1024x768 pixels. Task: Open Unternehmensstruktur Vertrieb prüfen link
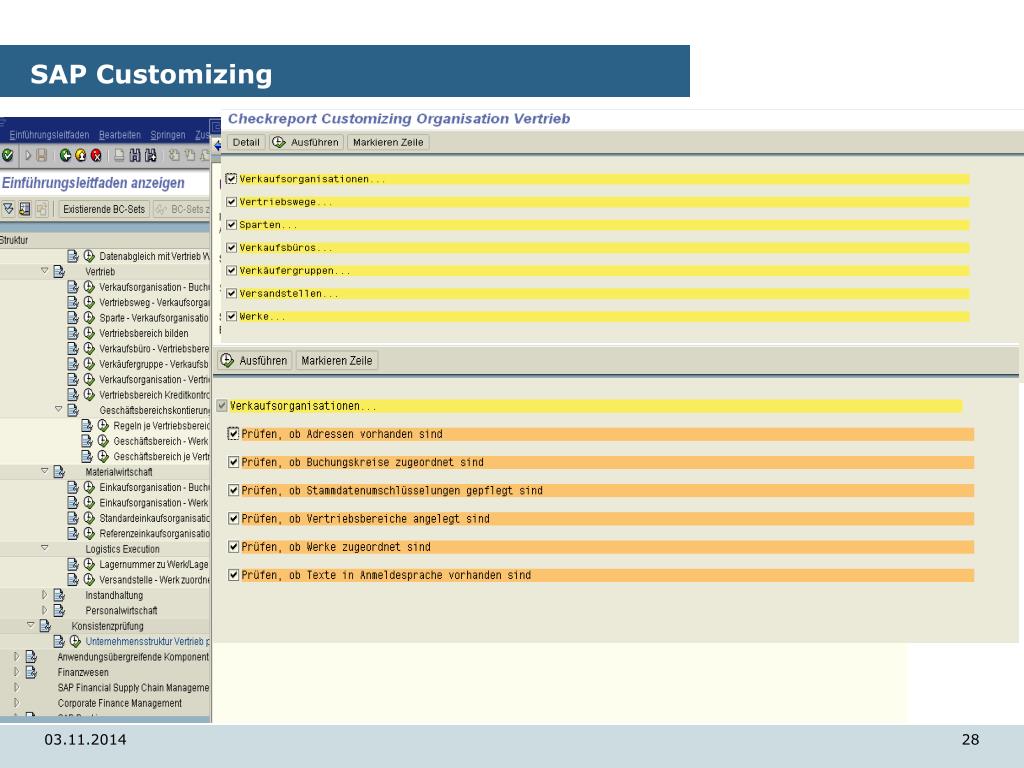(x=147, y=641)
